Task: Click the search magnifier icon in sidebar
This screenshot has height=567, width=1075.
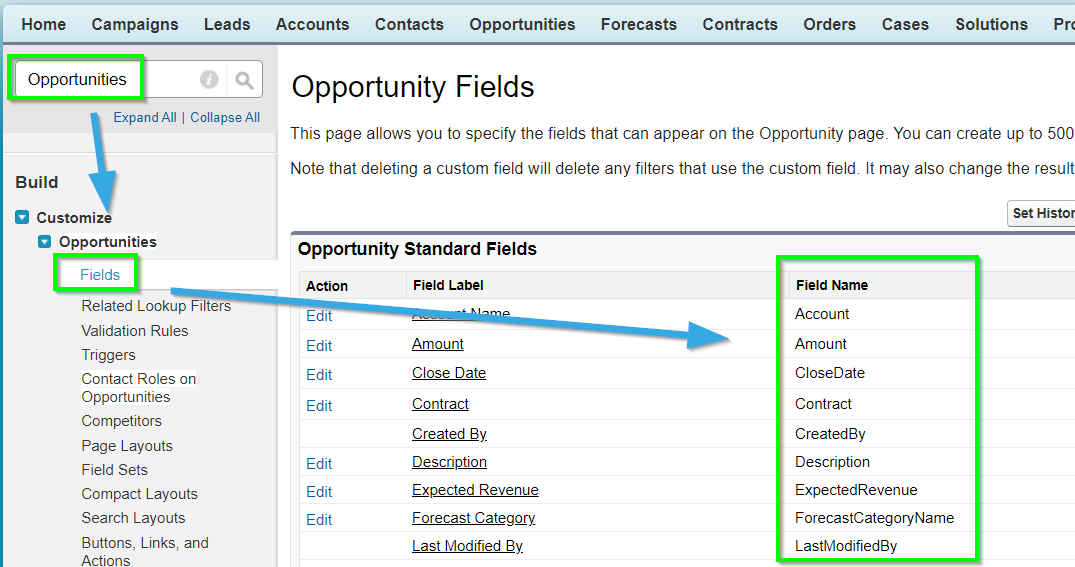Action: coord(244,80)
